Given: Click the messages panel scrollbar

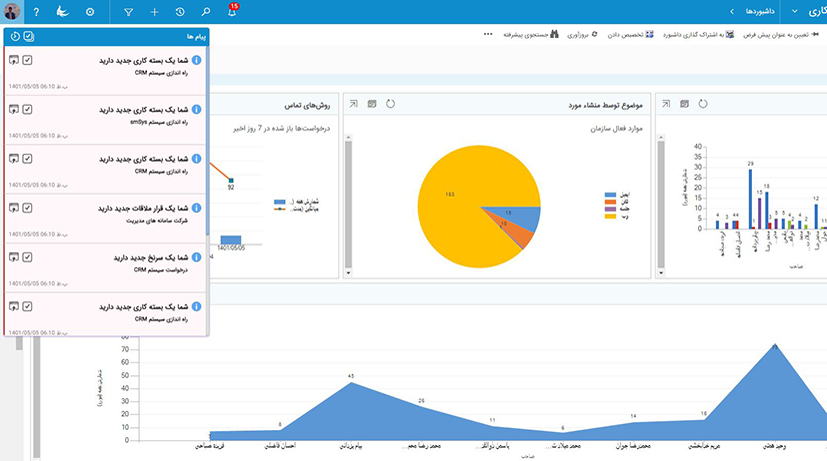Looking at the screenshot, I should coord(207,142).
